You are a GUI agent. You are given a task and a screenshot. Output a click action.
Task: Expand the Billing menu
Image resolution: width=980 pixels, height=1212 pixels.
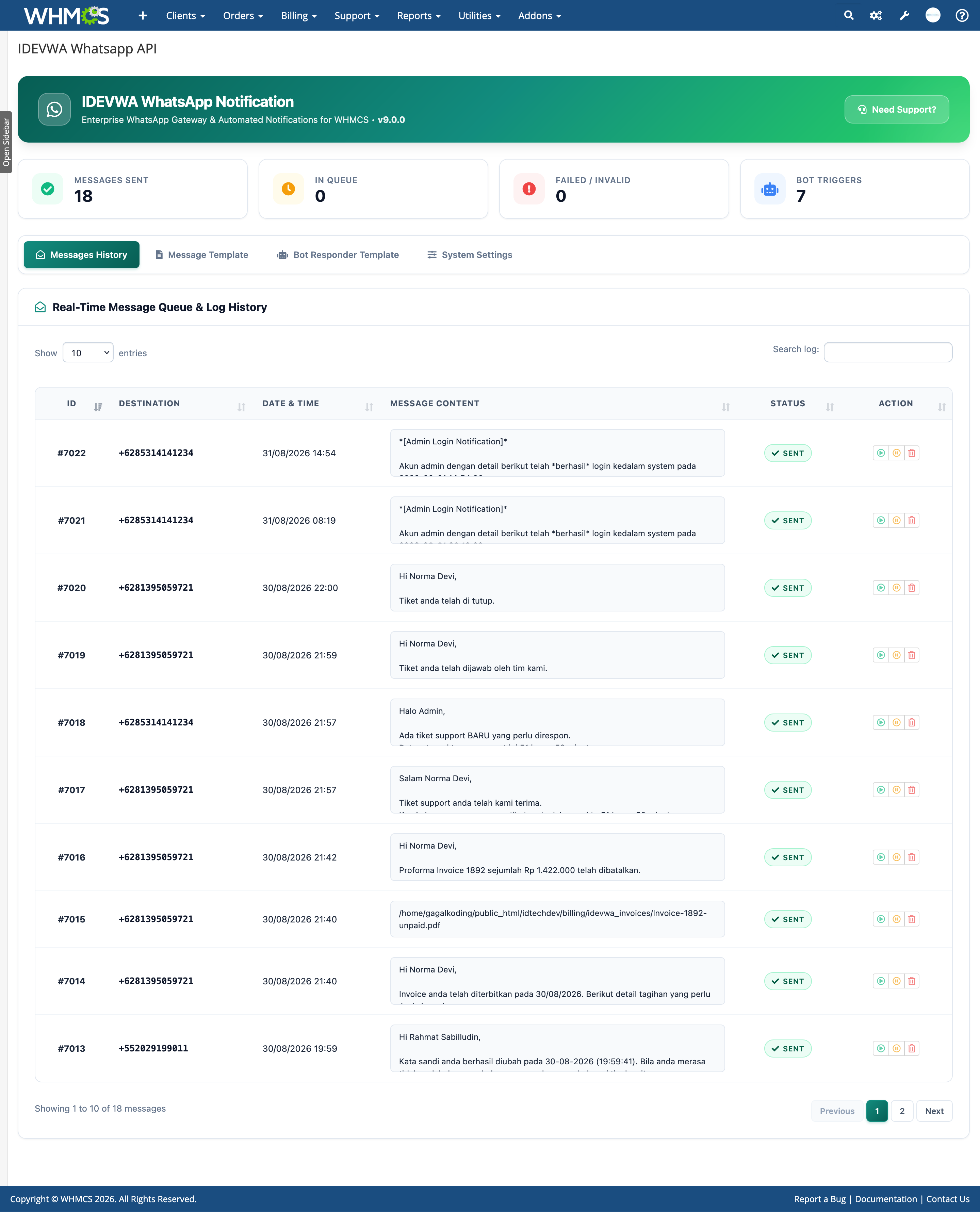click(x=299, y=16)
